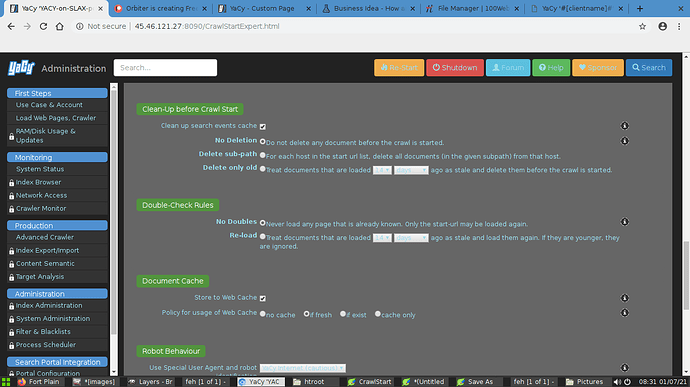
Task: Open info icon for No Doubles row
Action: click(x=624, y=222)
